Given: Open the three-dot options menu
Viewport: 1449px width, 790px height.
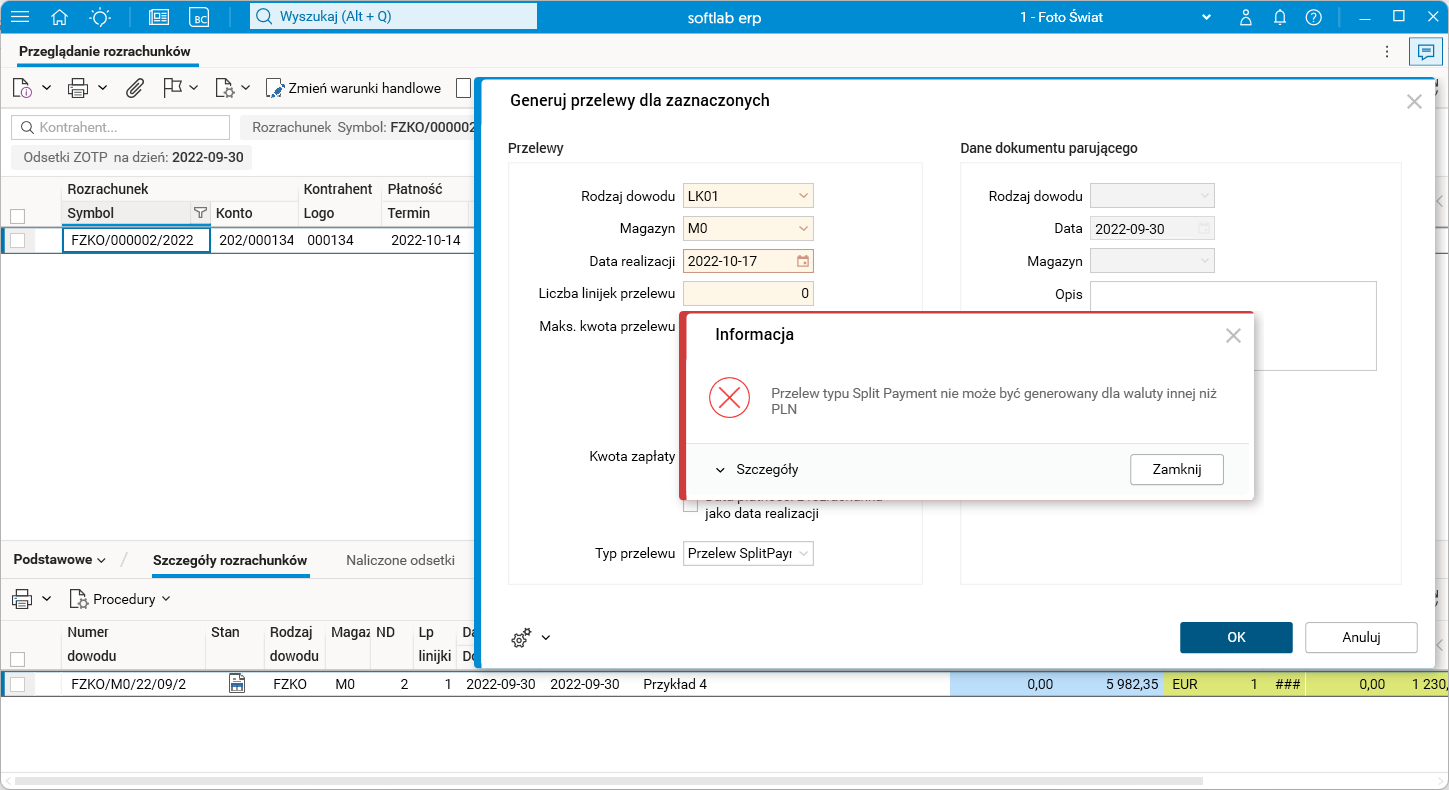Looking at the screenshot, I should (1387, 51).
